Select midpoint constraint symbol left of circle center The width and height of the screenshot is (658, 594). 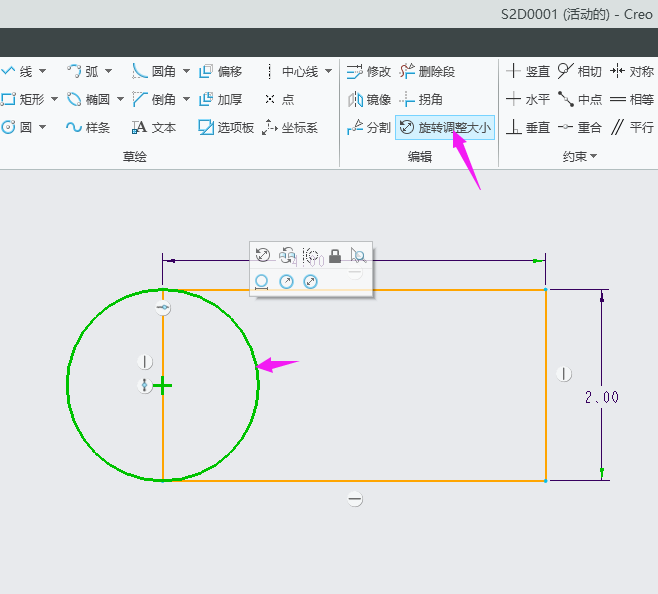point(144,385)
